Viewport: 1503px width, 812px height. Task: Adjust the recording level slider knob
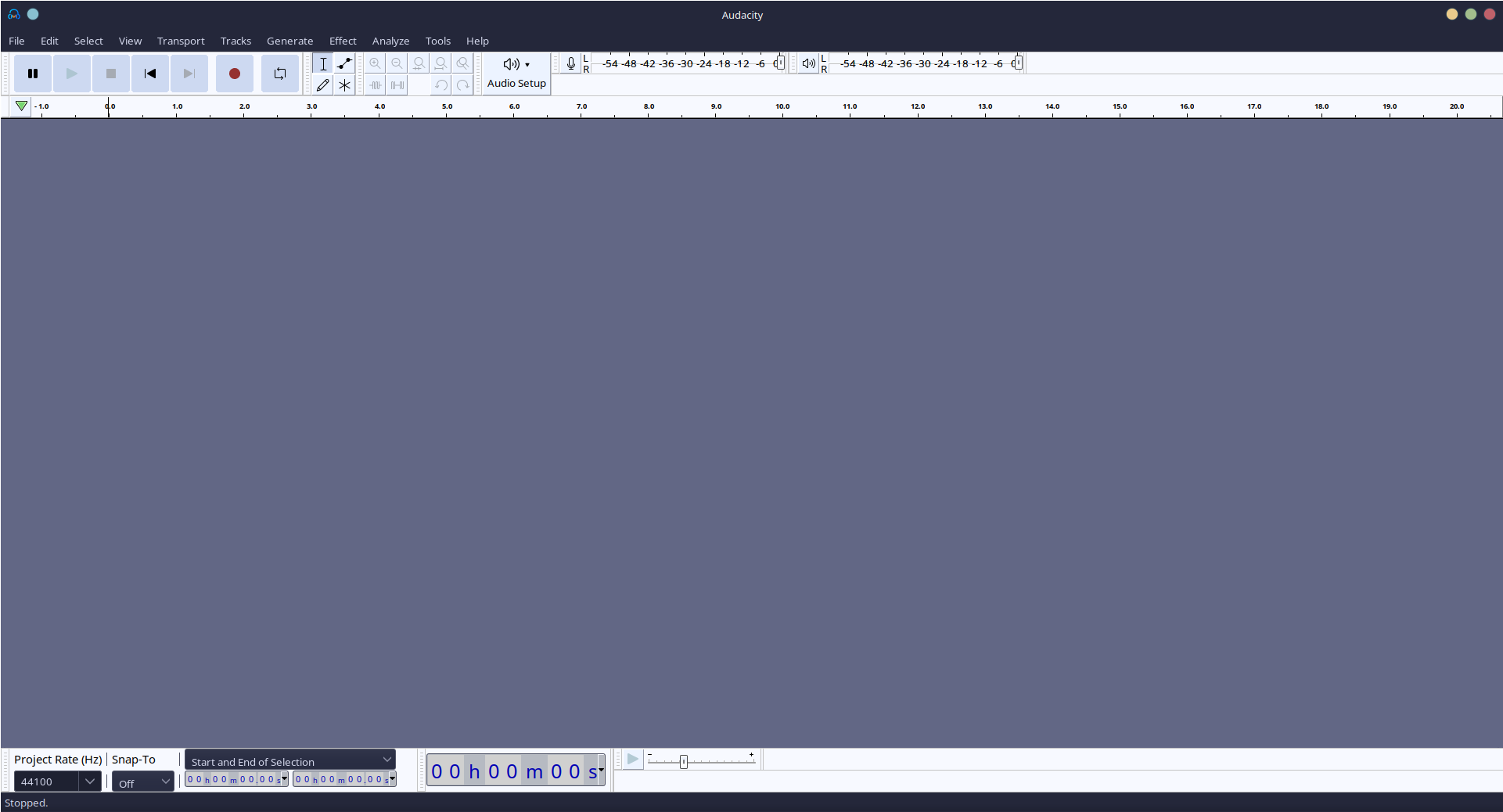779,63
